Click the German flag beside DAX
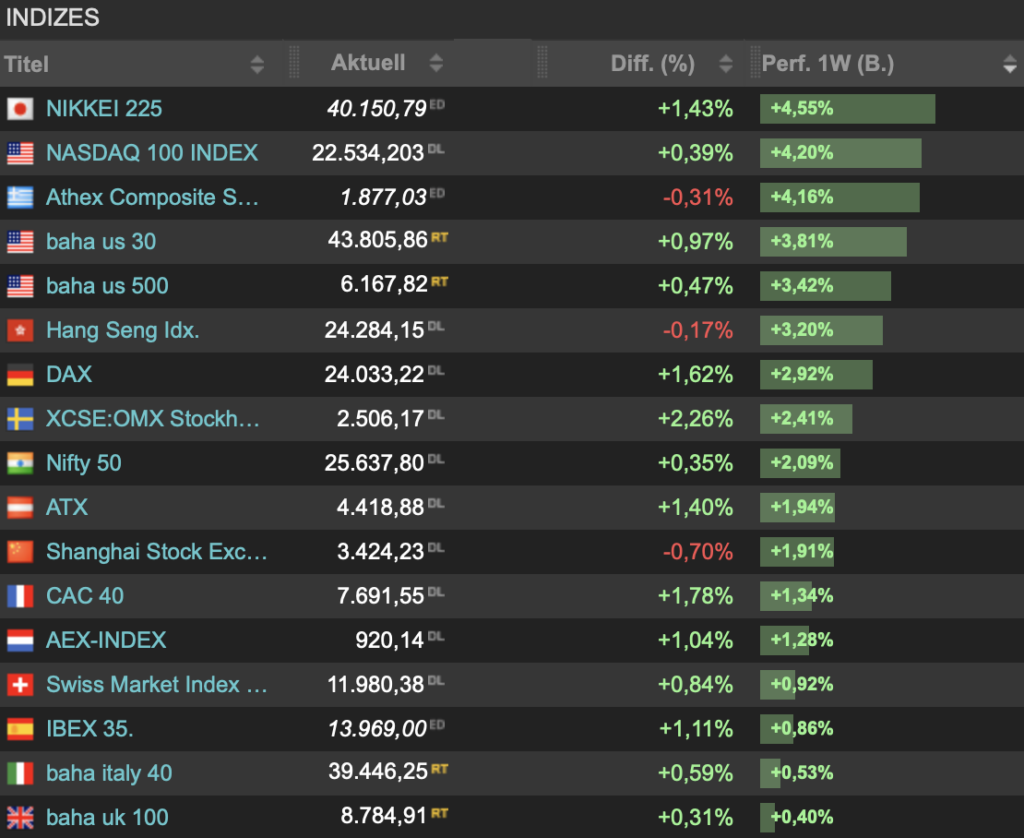This screenshot has width=1024, height=838. pos(20,375)
